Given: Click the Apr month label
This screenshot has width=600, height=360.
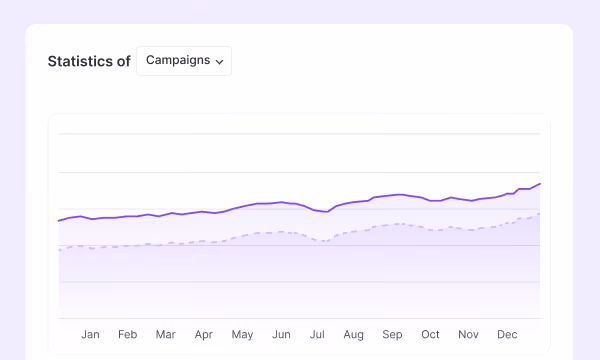Looking at the screenshot, I should pos(204,335).
